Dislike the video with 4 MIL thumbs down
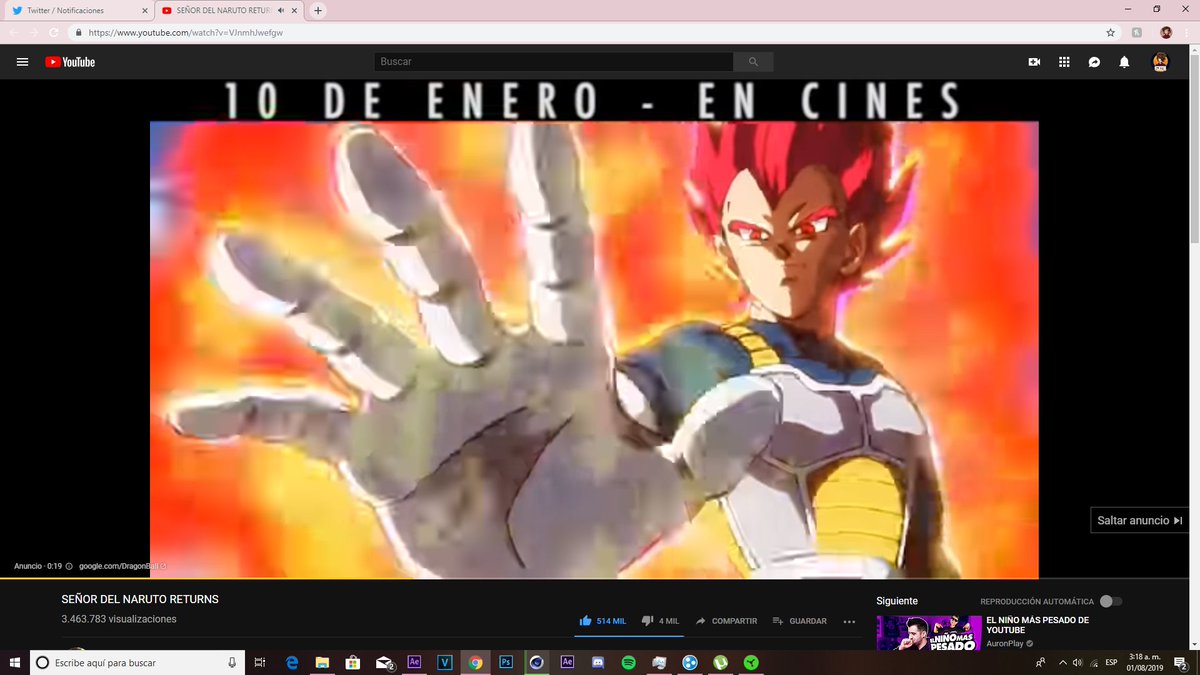The width and height of the screenshot is (1200, 675). pyautogui.click(x=660, y=621)
